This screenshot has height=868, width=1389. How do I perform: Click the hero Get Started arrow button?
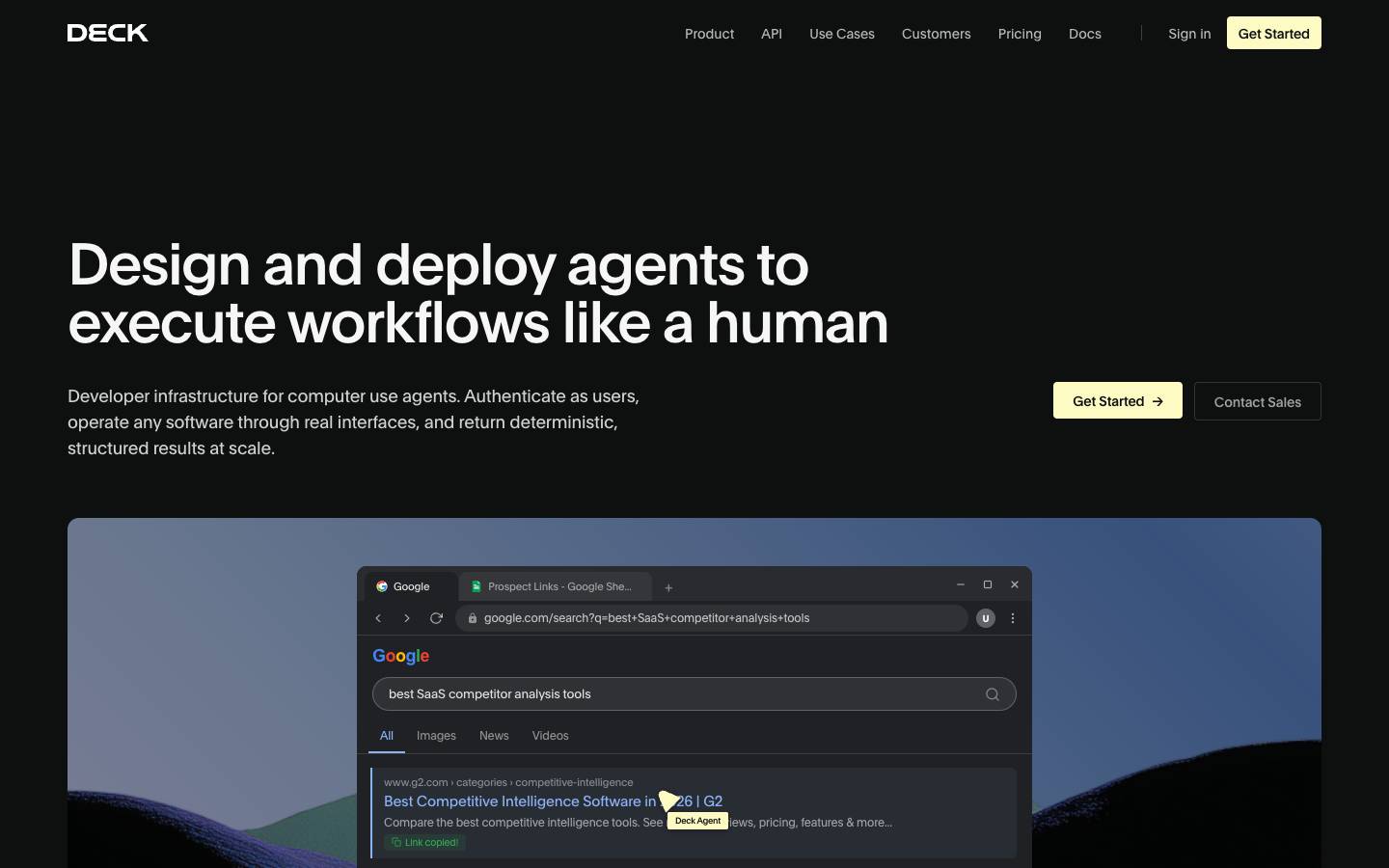(1118, 401)
